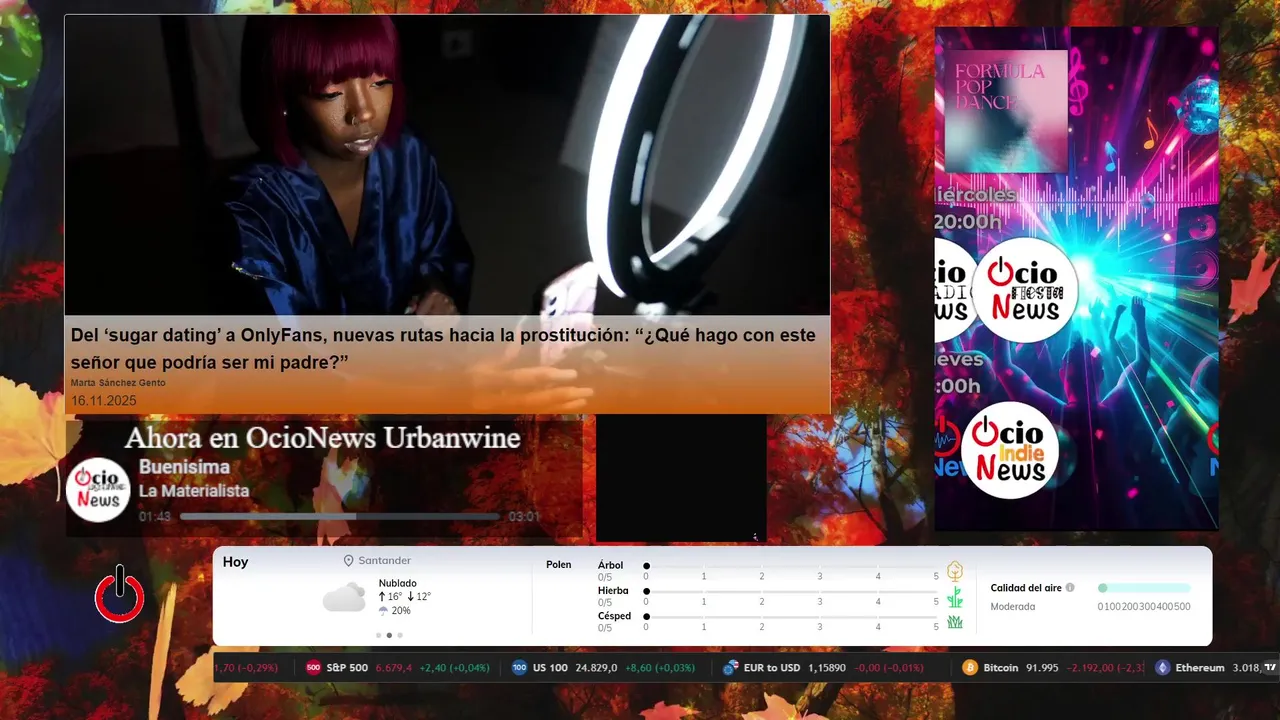Click the news article photo
Image resolution: width=1280 pixels, height=720 pixels.
(x=447, y=165)
